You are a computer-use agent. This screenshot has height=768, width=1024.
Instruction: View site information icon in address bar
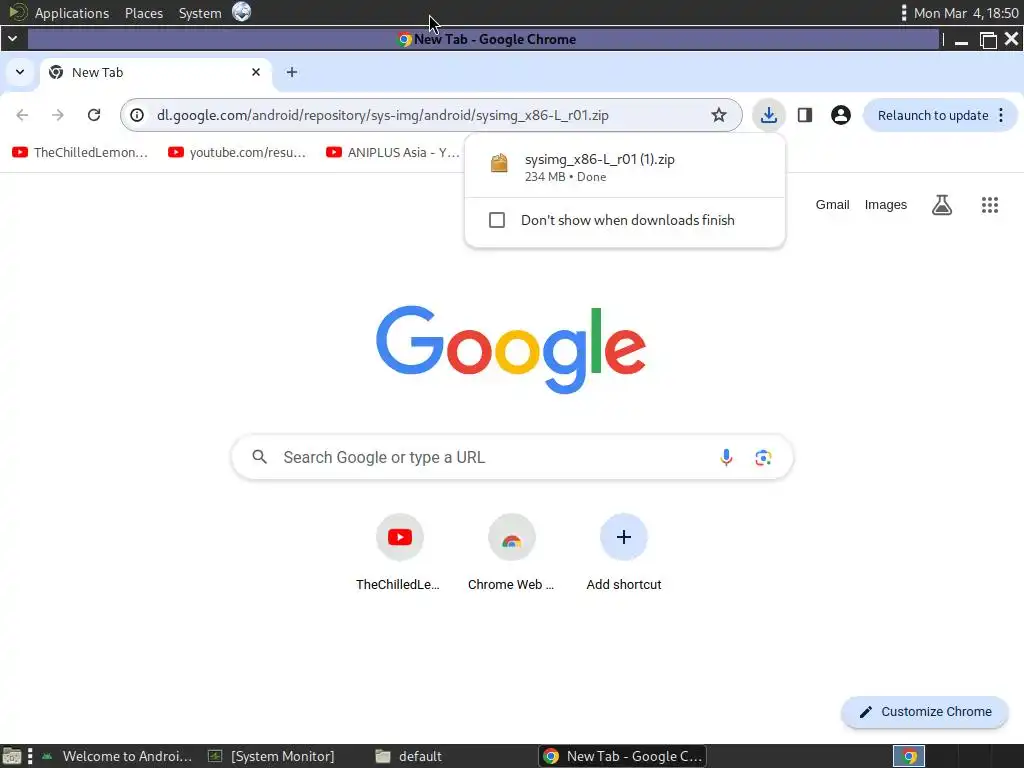[137, 115]
